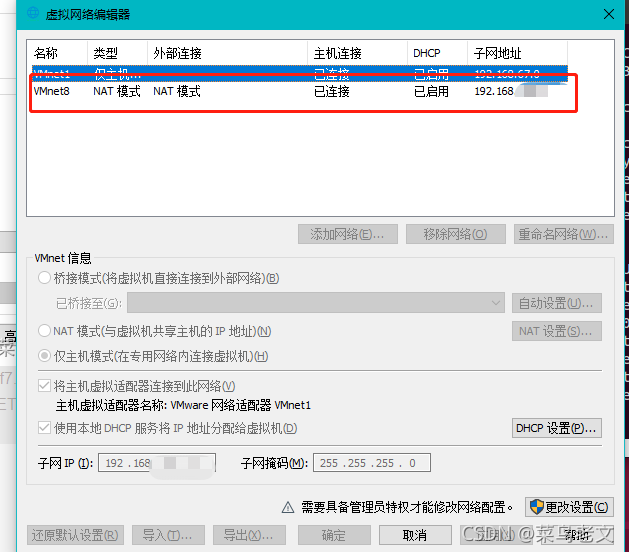The width and height of the screenshot is (629, 552).
Task: Select the VMnet8 row in network list
Action: point(300,91)
